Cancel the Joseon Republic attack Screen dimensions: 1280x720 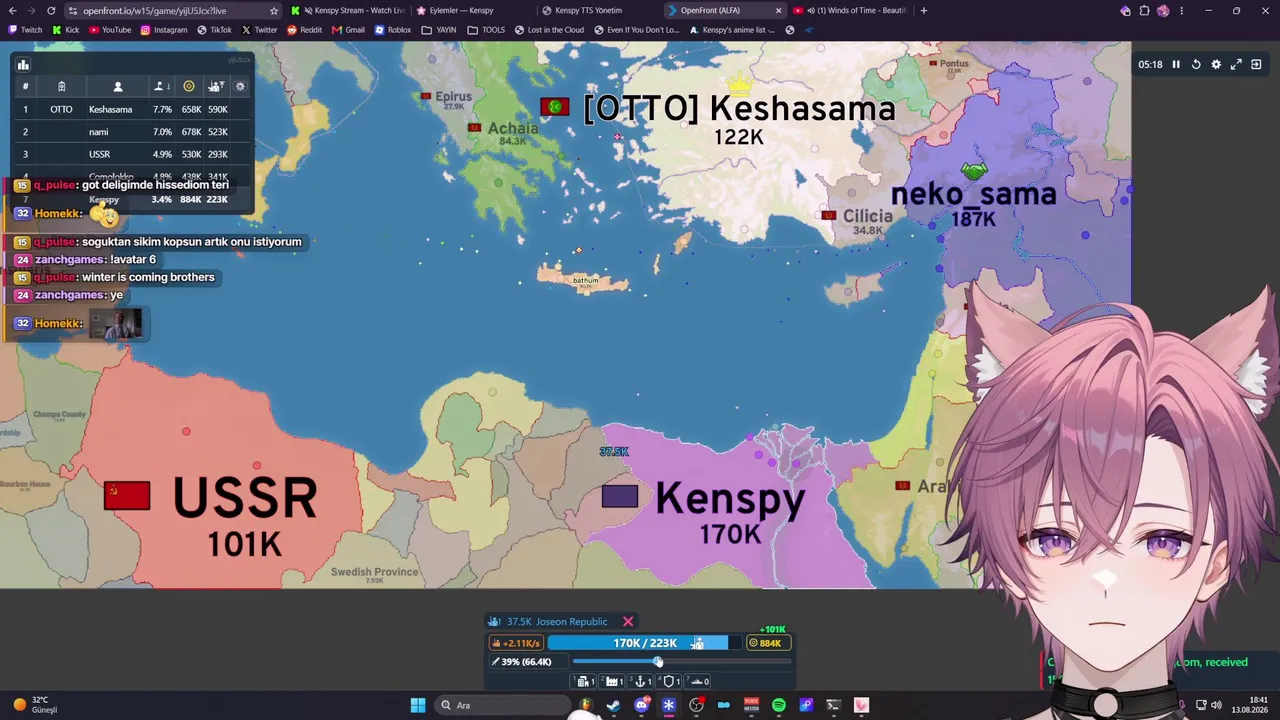click(x=628, y=622)
